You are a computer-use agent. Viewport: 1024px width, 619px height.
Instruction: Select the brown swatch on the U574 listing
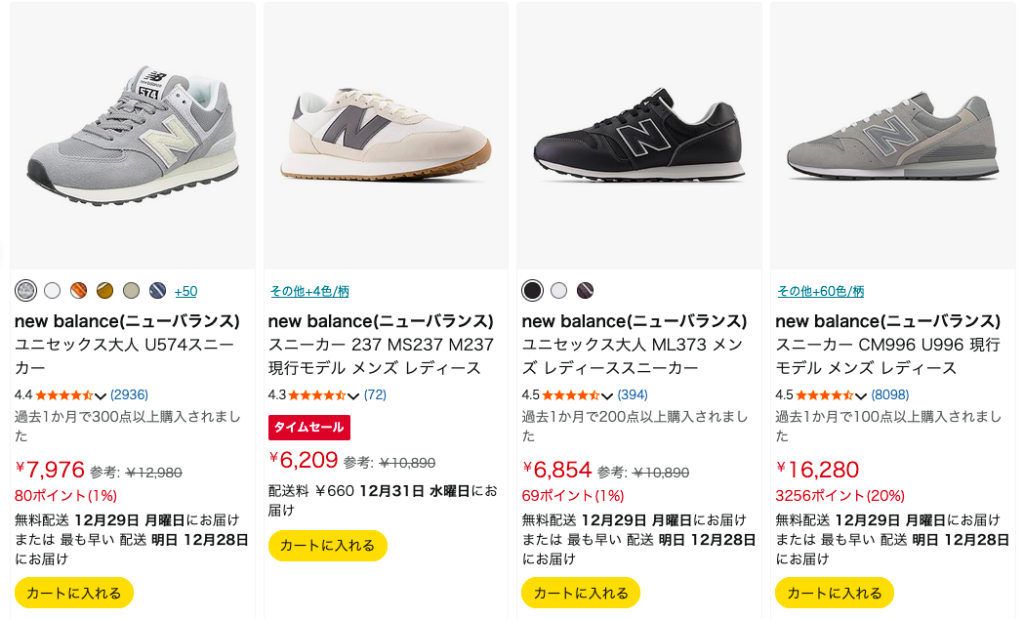[105, 291]
